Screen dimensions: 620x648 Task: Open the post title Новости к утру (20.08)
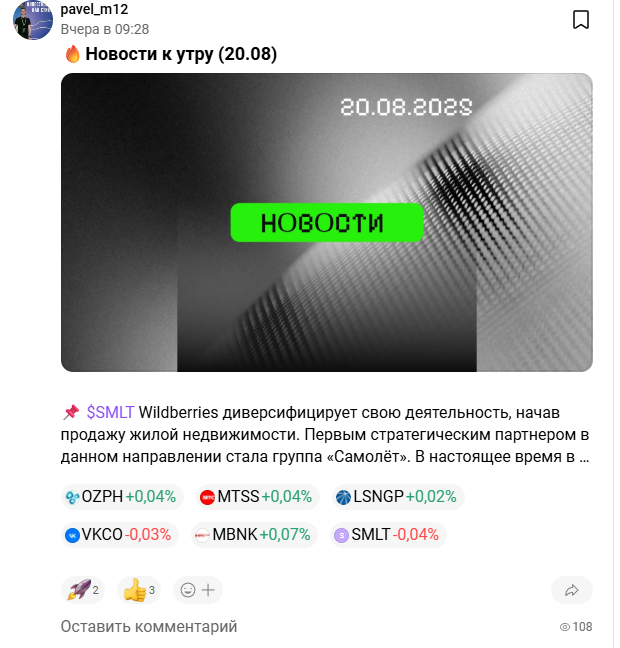[181, 54]
